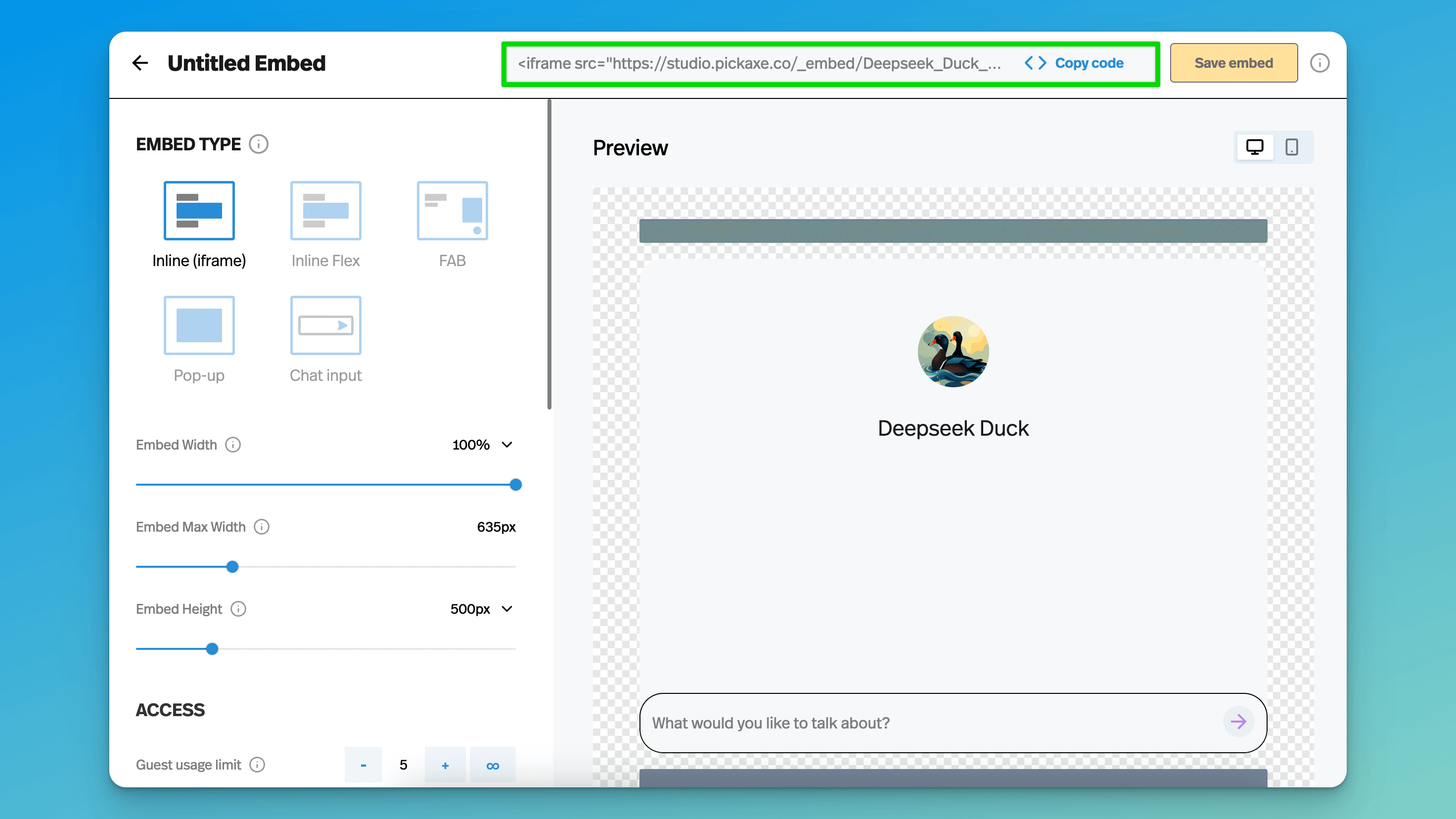The height and width of the screenshot is (819, 1456).
Task: Click the Copy code button
Action: point(1075,63)
